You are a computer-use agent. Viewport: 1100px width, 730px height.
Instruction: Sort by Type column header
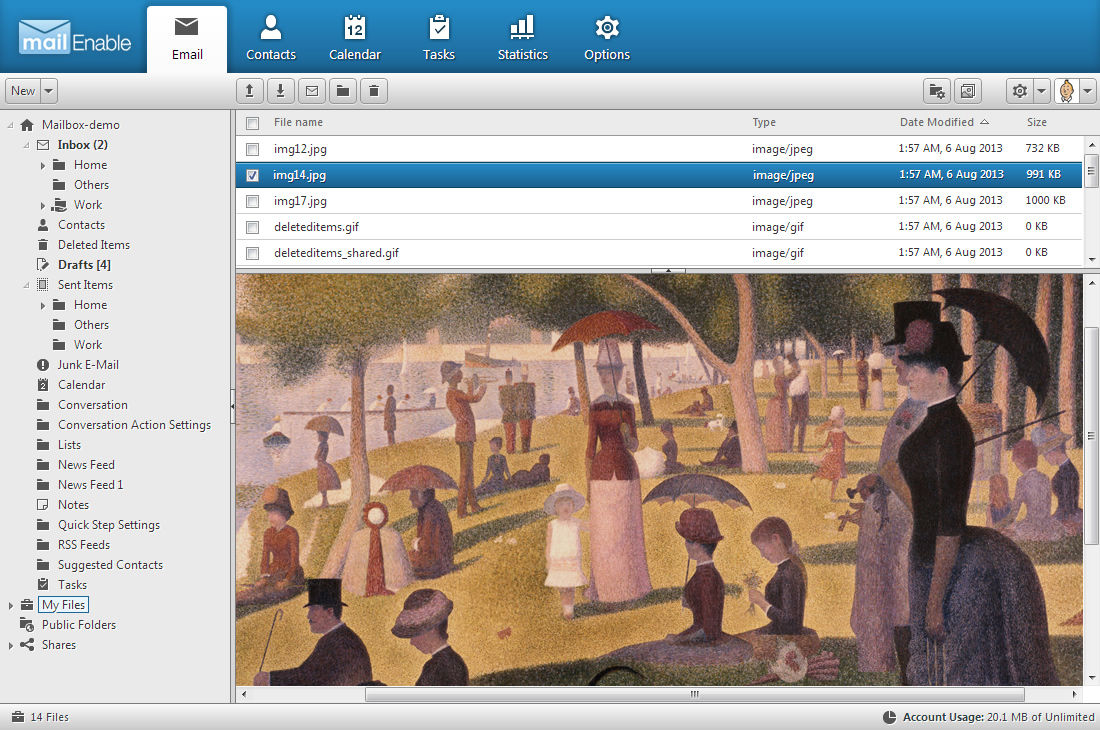(764, 122)
